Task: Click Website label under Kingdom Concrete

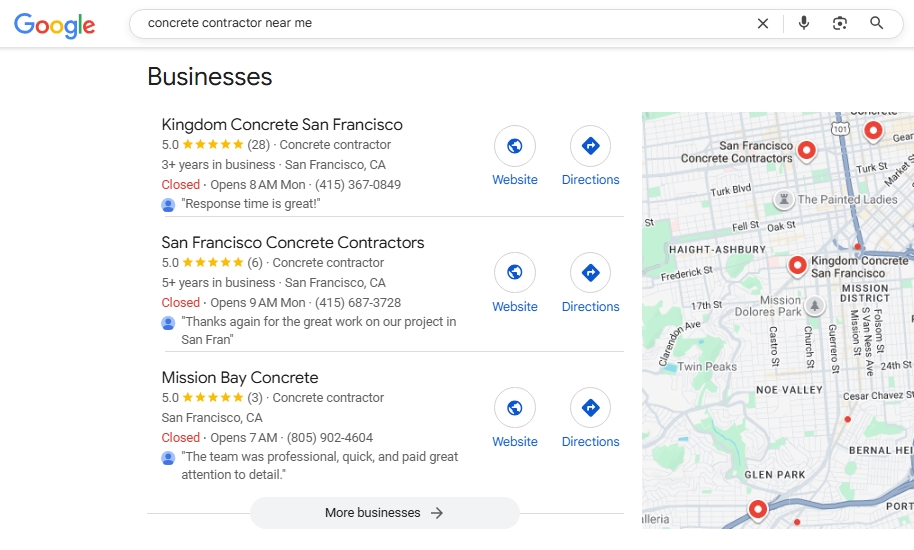Action: [515, 179]
